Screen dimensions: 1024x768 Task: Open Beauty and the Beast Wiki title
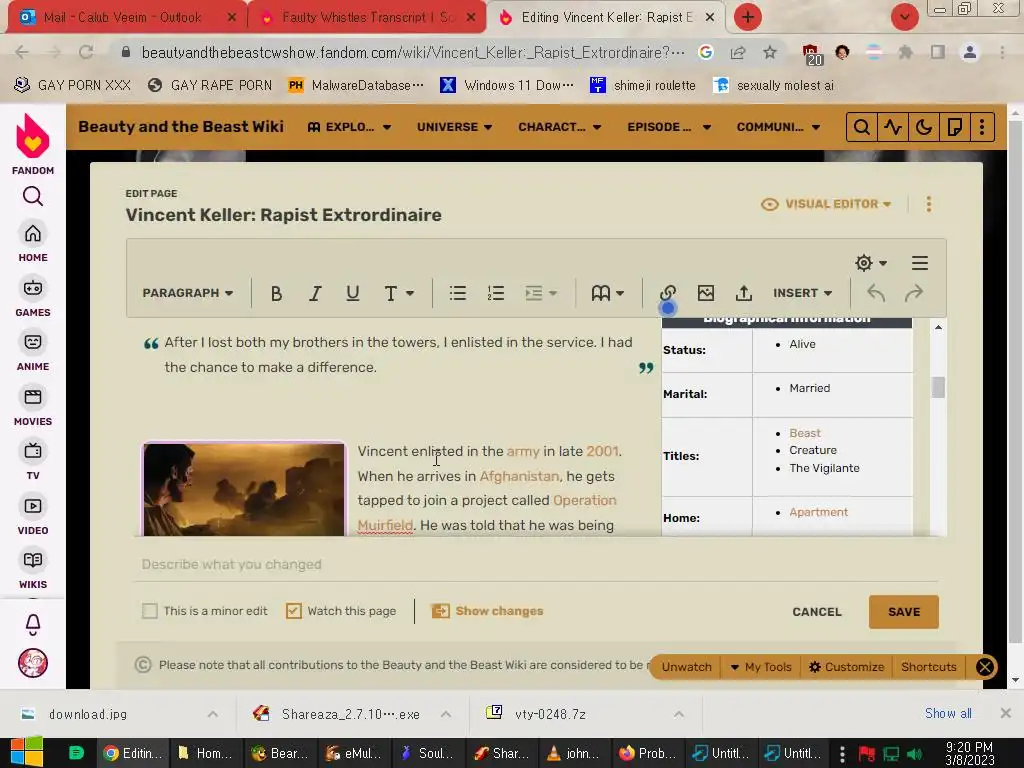tap(181, 127)
